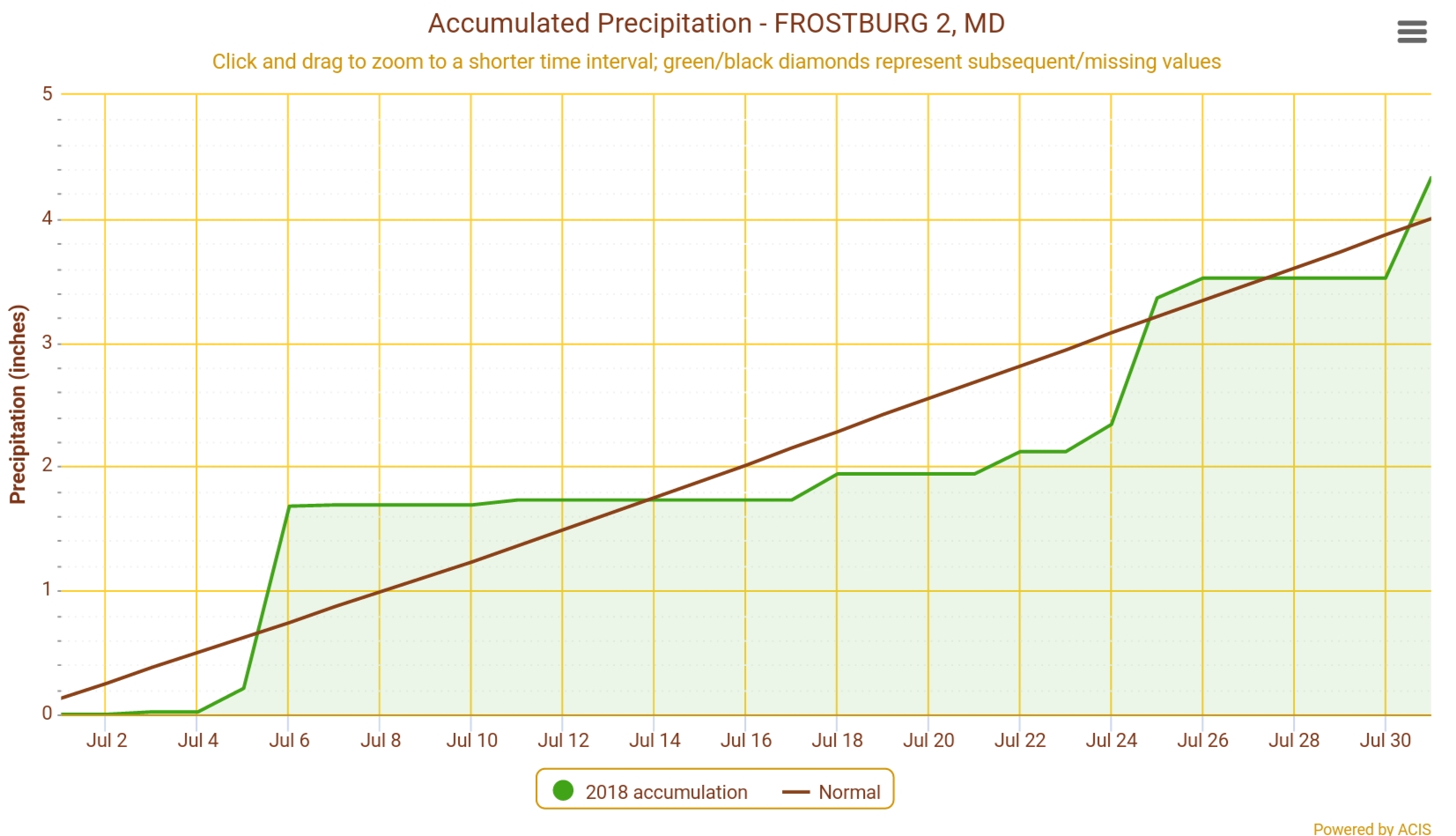Click the Accumulated Precipitation chart title

[x=716, y=24]
